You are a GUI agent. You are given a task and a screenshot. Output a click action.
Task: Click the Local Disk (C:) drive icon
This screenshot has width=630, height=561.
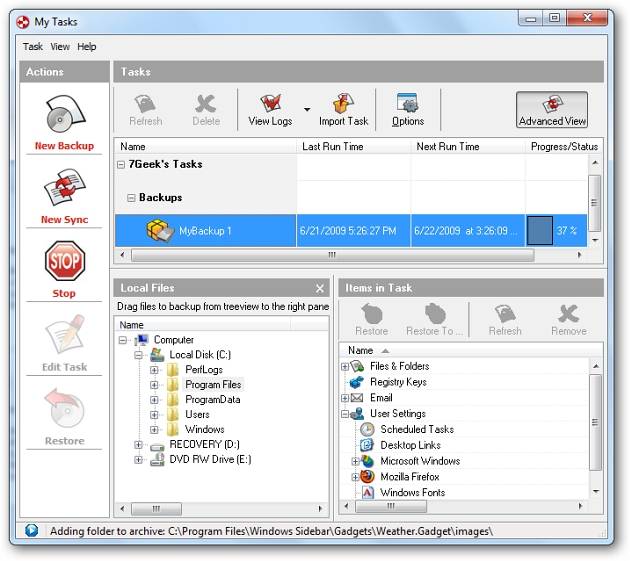[x=157, y=355]
